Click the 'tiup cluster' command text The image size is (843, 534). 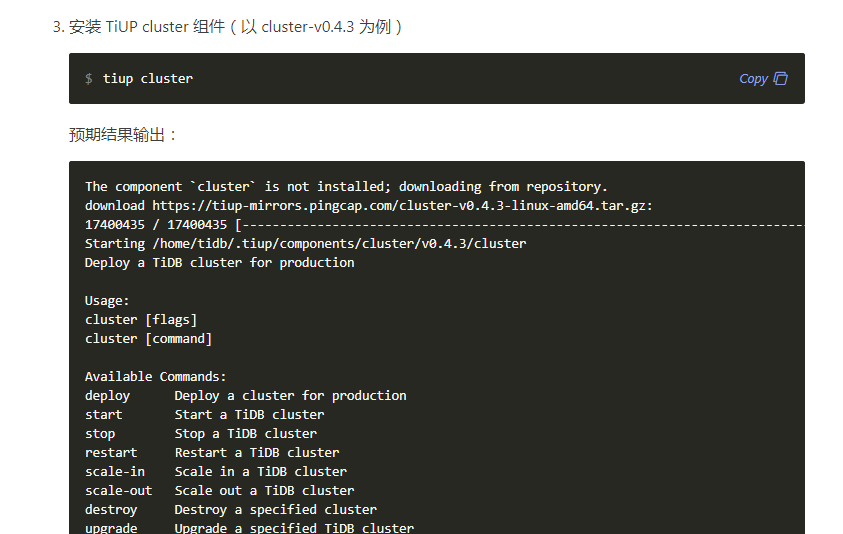click(148, 78)
